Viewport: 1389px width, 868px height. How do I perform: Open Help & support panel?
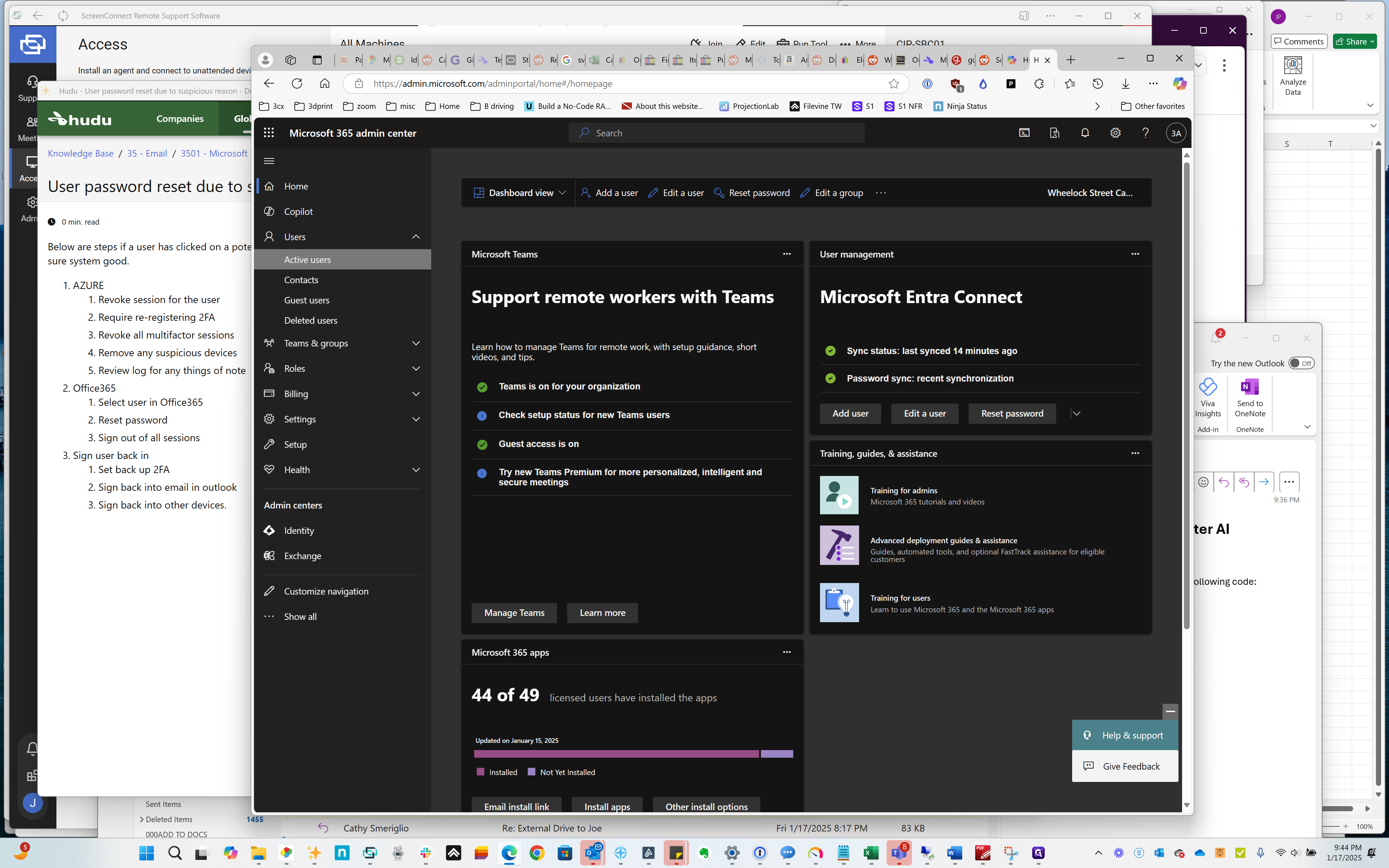[1124, 735]
